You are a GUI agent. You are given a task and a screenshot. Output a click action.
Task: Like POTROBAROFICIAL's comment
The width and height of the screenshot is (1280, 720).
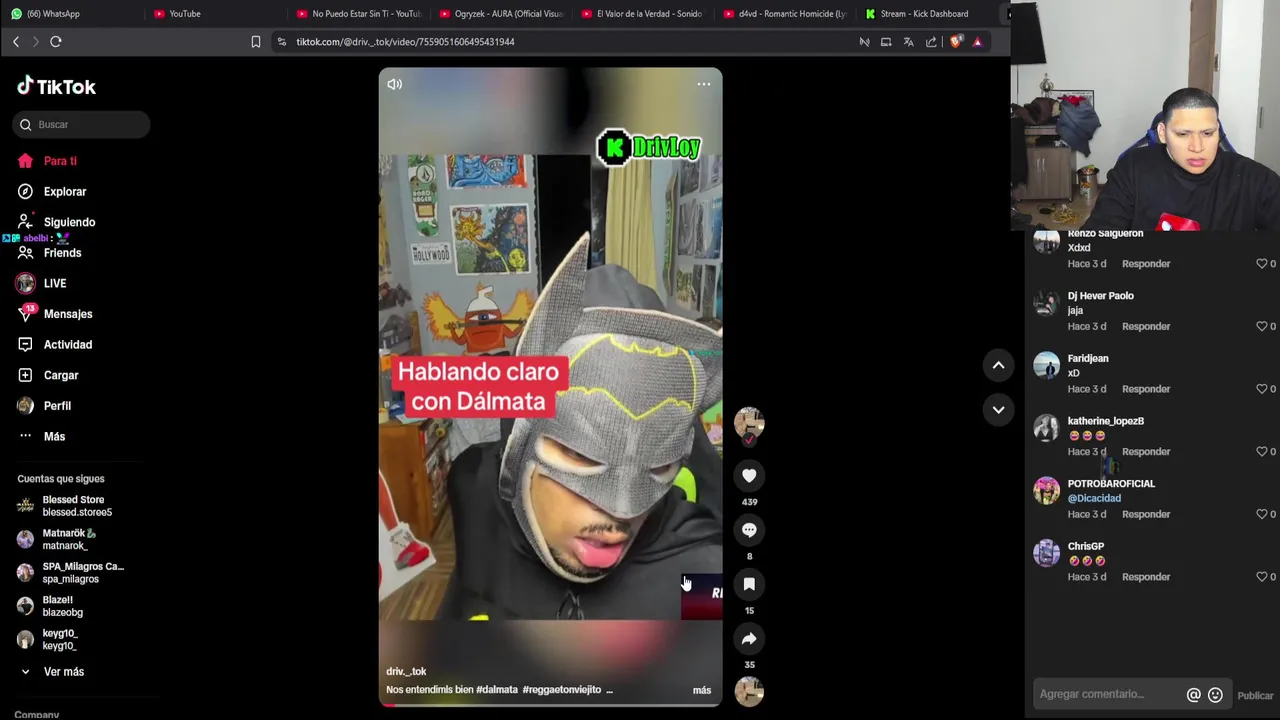coord(1262,514)
